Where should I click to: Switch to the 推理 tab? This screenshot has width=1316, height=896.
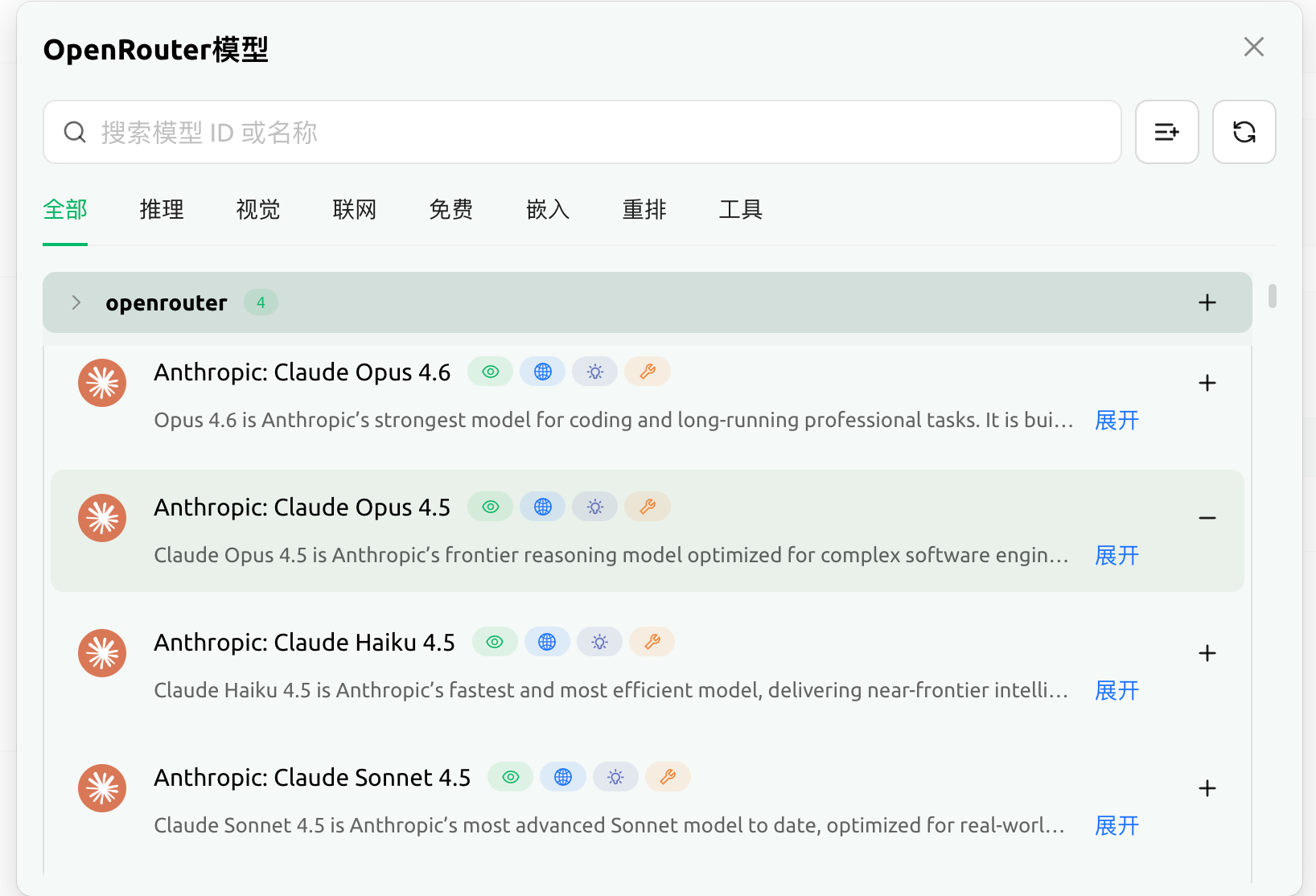click(162, 210)
